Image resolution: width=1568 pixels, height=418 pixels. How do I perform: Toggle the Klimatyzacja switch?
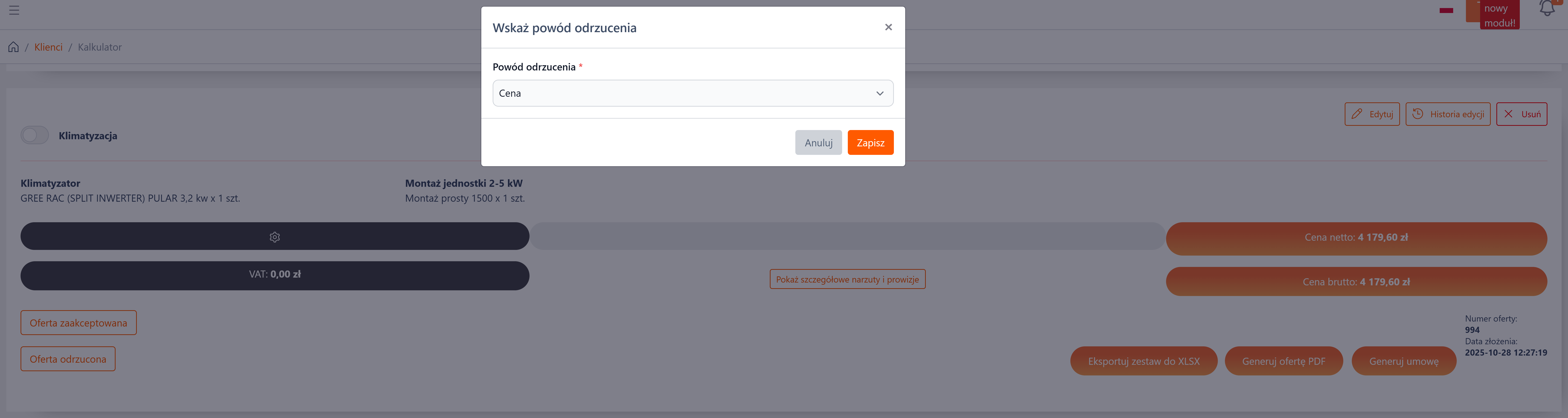tap(35, 135)
